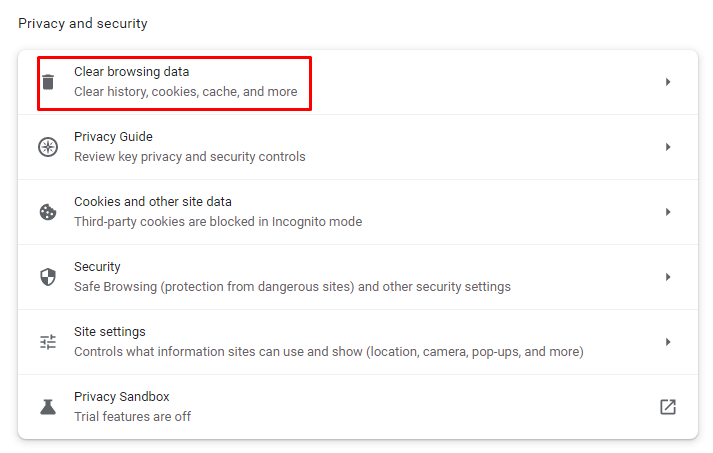
Task: Go to the Security title
Action: click(x=97, y=267)
